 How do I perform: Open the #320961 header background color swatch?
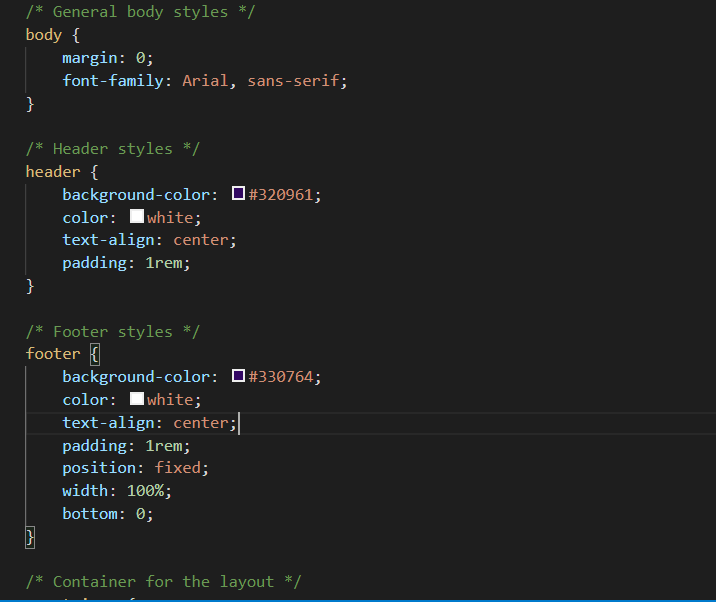pyautogui.click(x=238, y=193)
